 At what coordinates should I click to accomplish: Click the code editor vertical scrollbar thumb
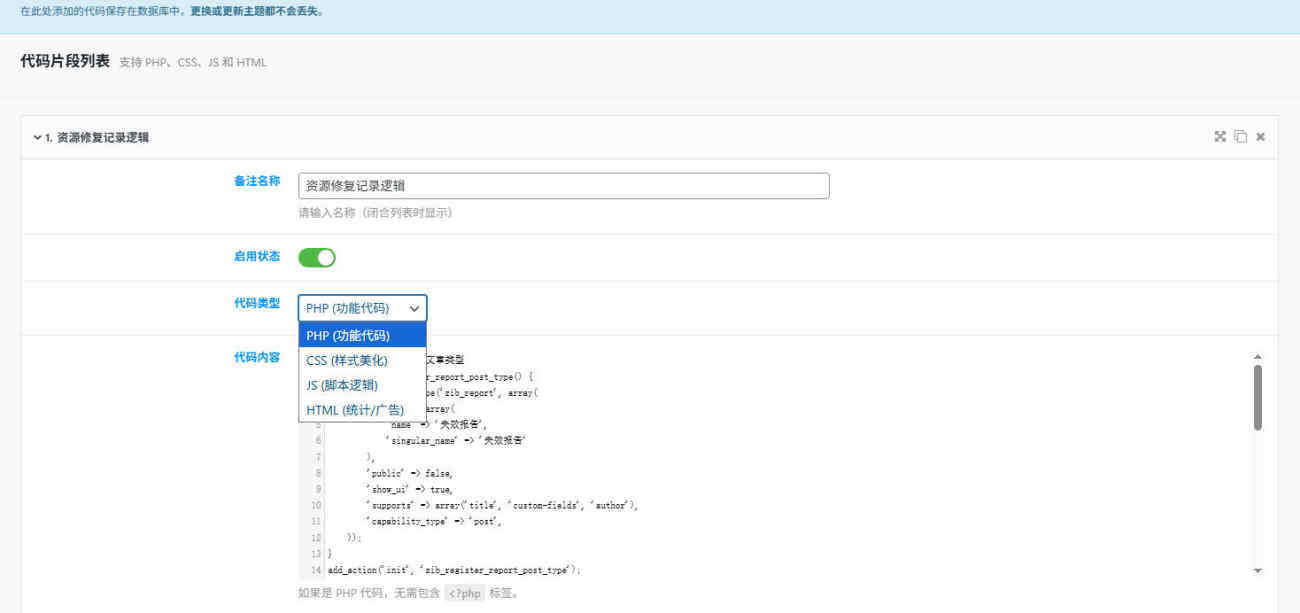(1257, 397)
